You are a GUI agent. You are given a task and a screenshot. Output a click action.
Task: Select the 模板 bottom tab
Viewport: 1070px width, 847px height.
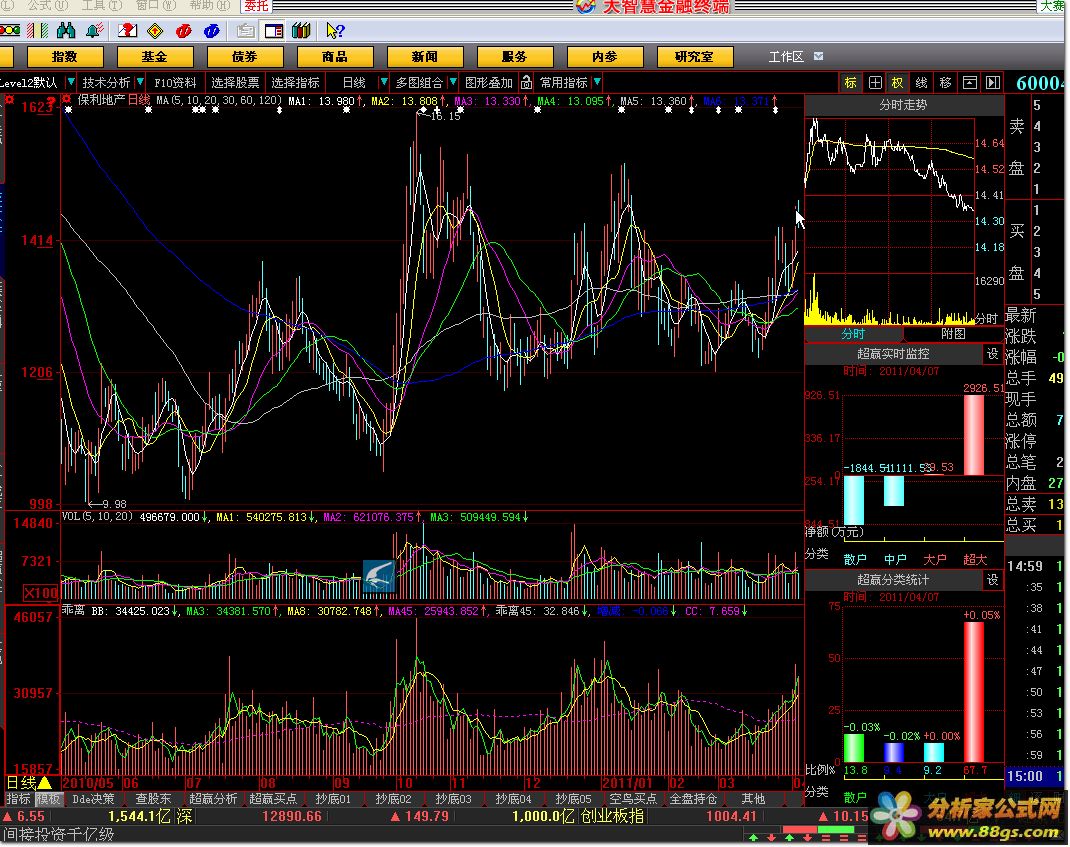click(x=48, y=799)
